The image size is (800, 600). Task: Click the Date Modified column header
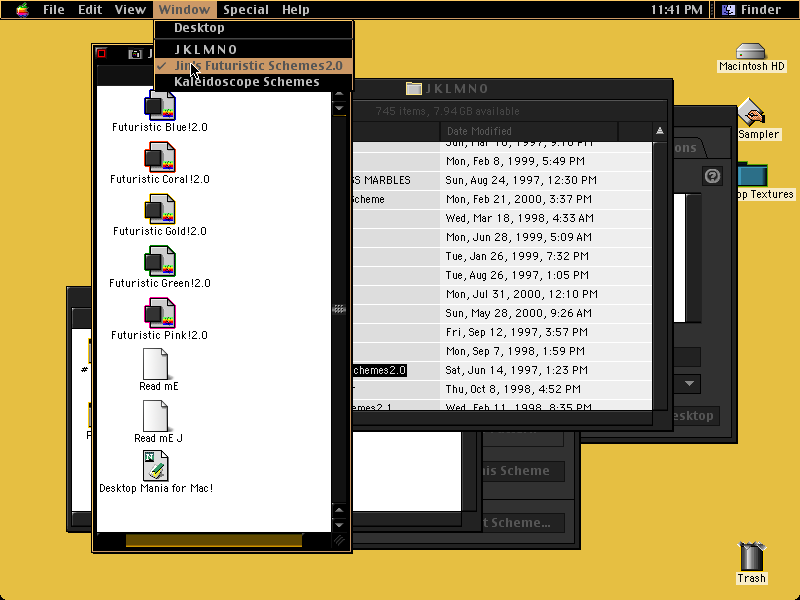(529, 131)
